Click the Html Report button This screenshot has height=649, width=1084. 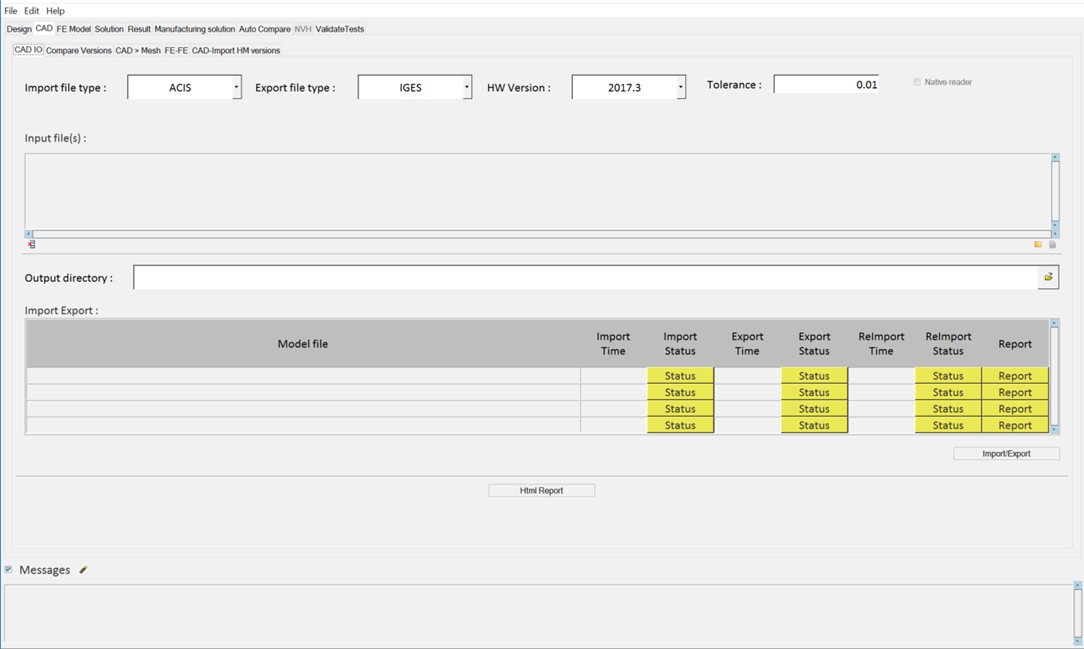click(541, 491)
